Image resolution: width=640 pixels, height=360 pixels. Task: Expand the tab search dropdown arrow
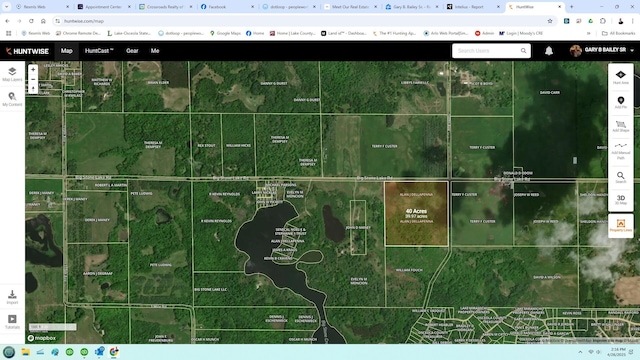pos(7,7)
